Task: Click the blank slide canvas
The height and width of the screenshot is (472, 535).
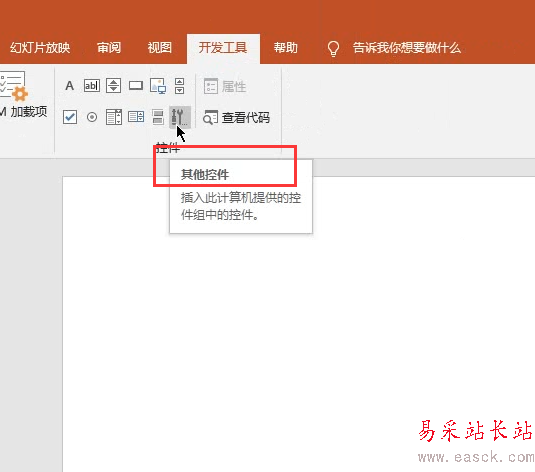Action: [299, 324]
